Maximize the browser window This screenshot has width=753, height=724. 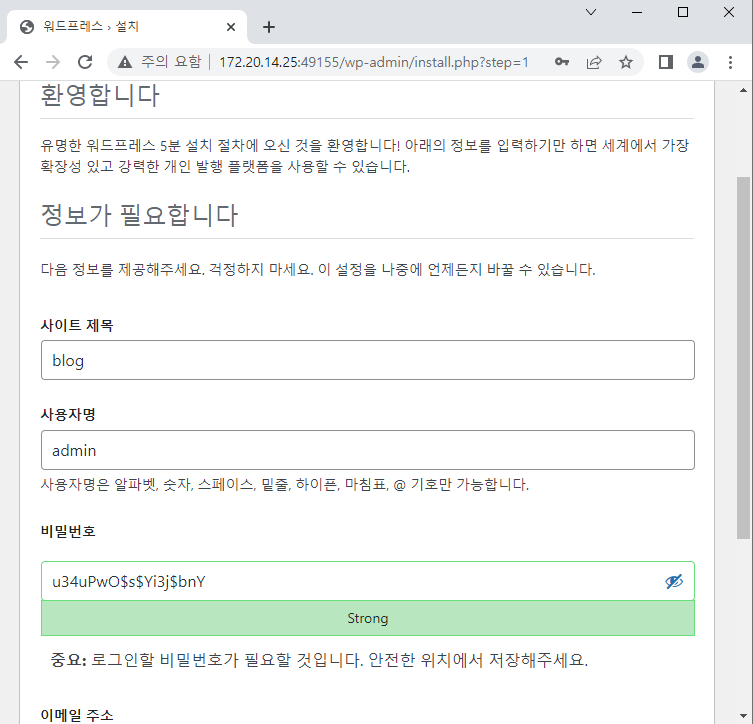coord(683,12)
